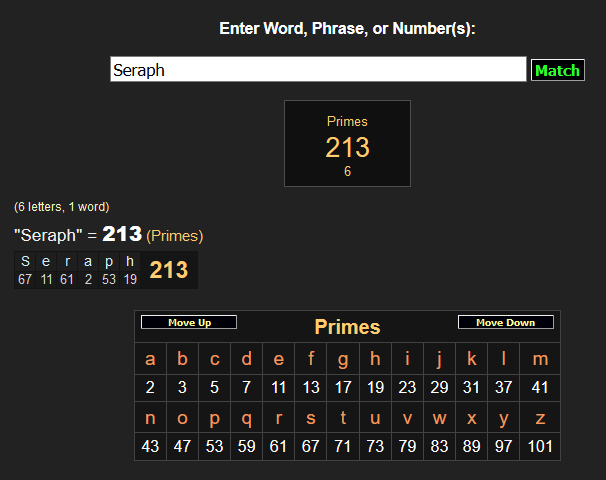Image resolution: width=606 pixels, height=480 pixels.
Task: Click the 213 total in the breakdown row
Action: (168, 270)
